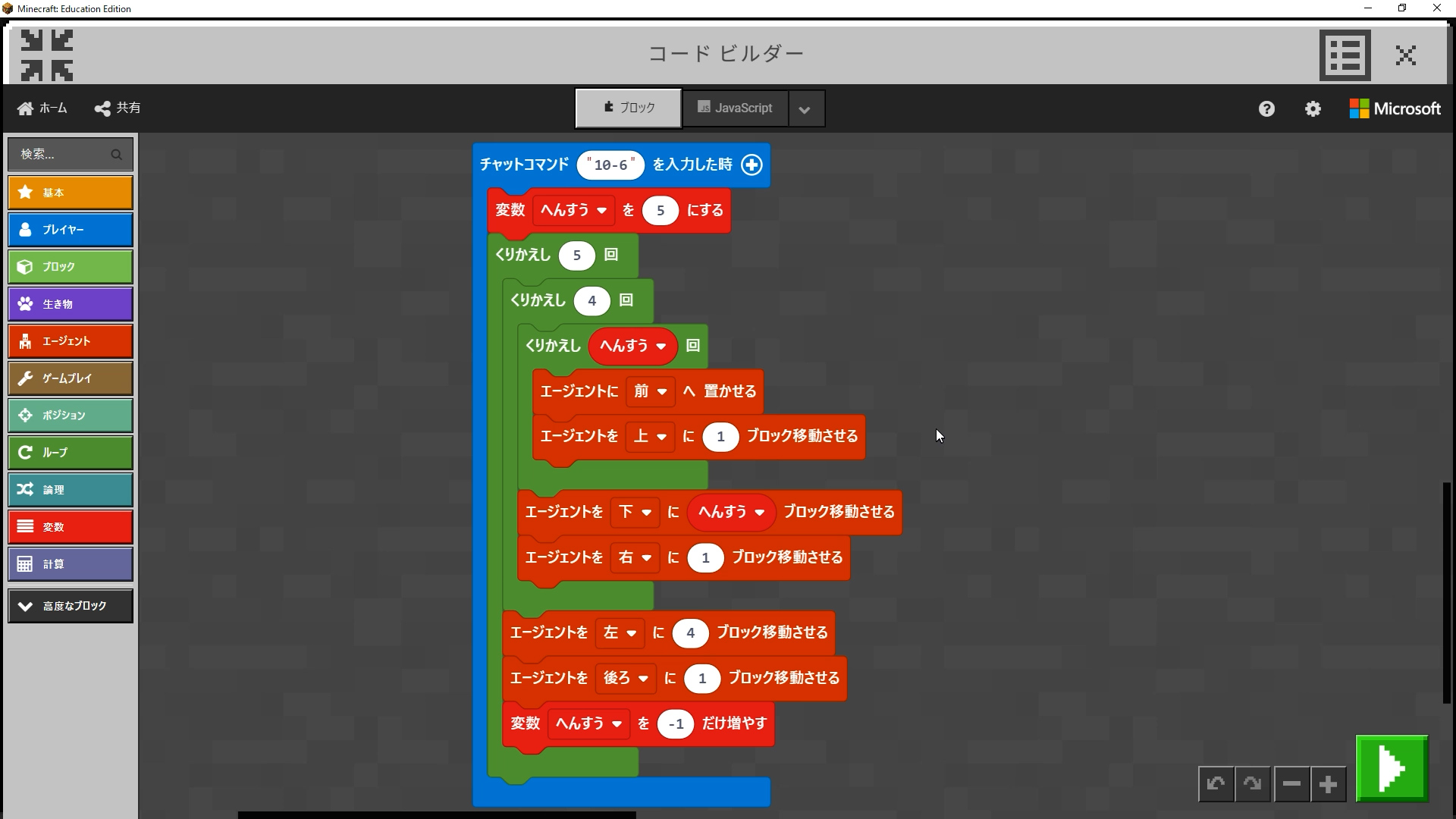The width and height of the screenshot is (1456, 819).
Task: Switch to the JavaScript editor tab
Action: pyautogui.click(x=735, y=108)
